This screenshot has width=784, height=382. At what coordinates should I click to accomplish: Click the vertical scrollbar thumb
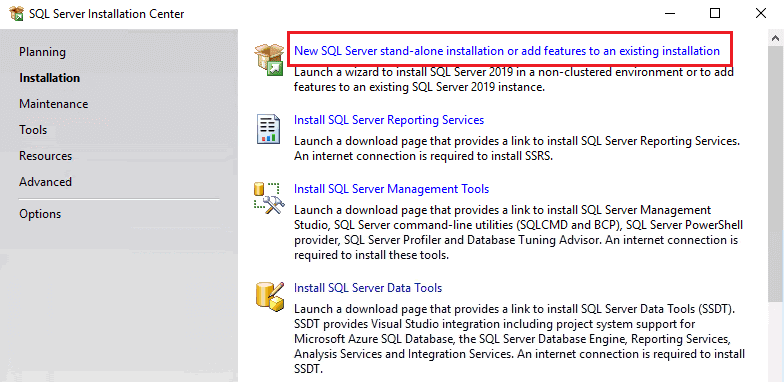pos(776,175)
